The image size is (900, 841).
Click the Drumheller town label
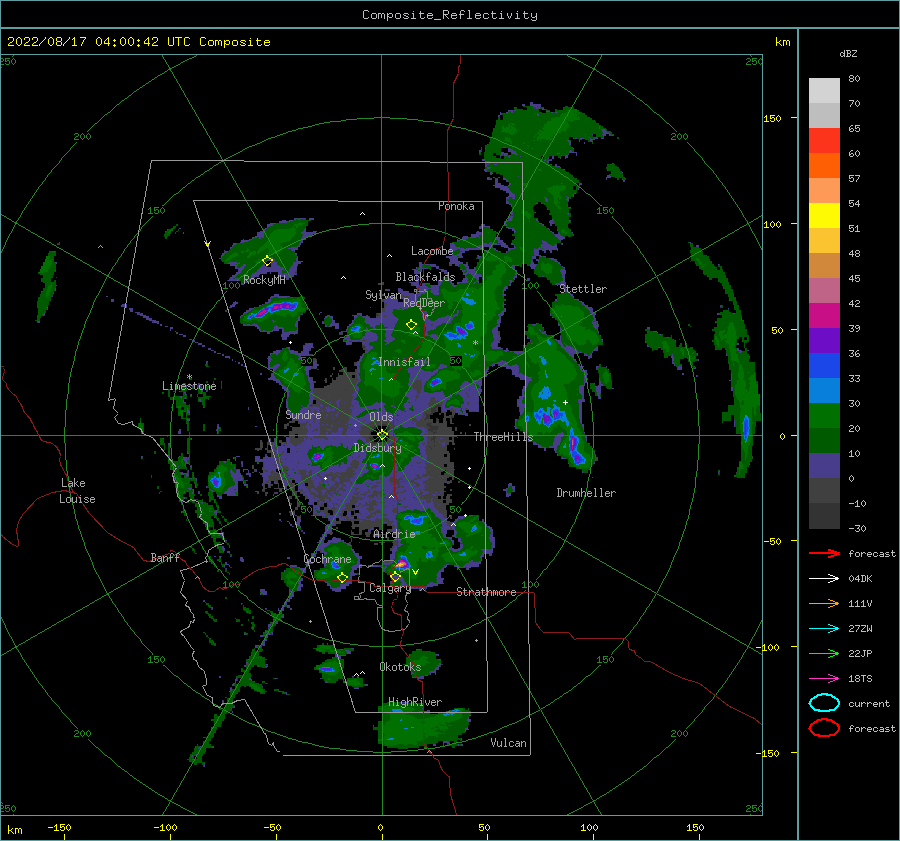[x=586, y=493]
